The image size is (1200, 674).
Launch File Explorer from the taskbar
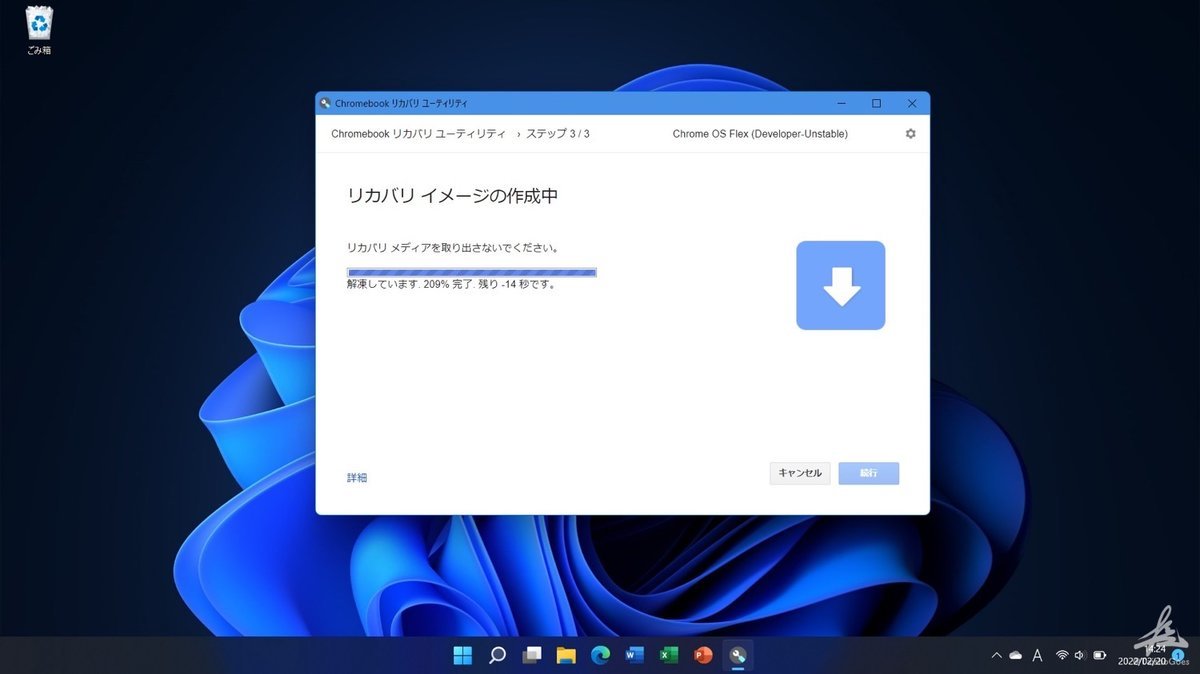[x=566, y=655]
